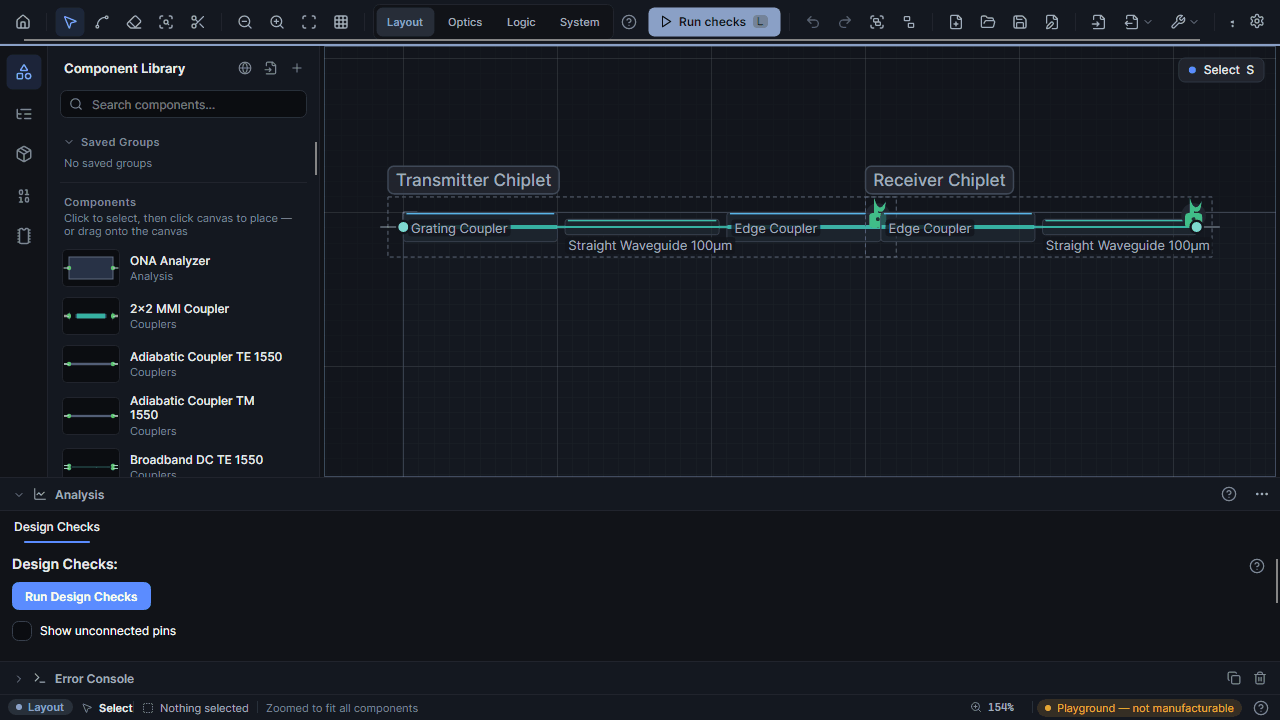Switch to the Logic tab
The width and height of the screenshot is (1280, 720).
pyautogui.click(x=521, y=22)
